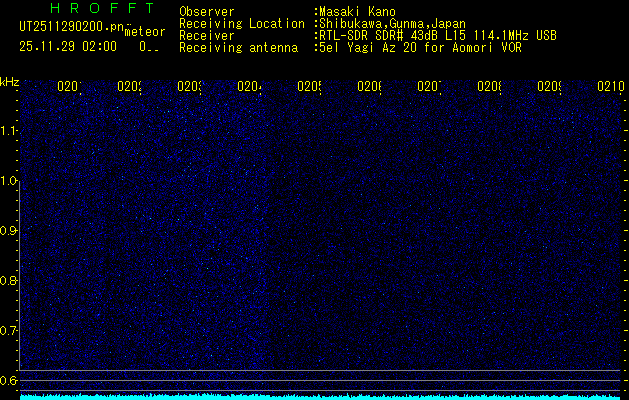629x400 pixels.
Task: Click the 1.0 kHz frequency label
Action: point(9,181)
